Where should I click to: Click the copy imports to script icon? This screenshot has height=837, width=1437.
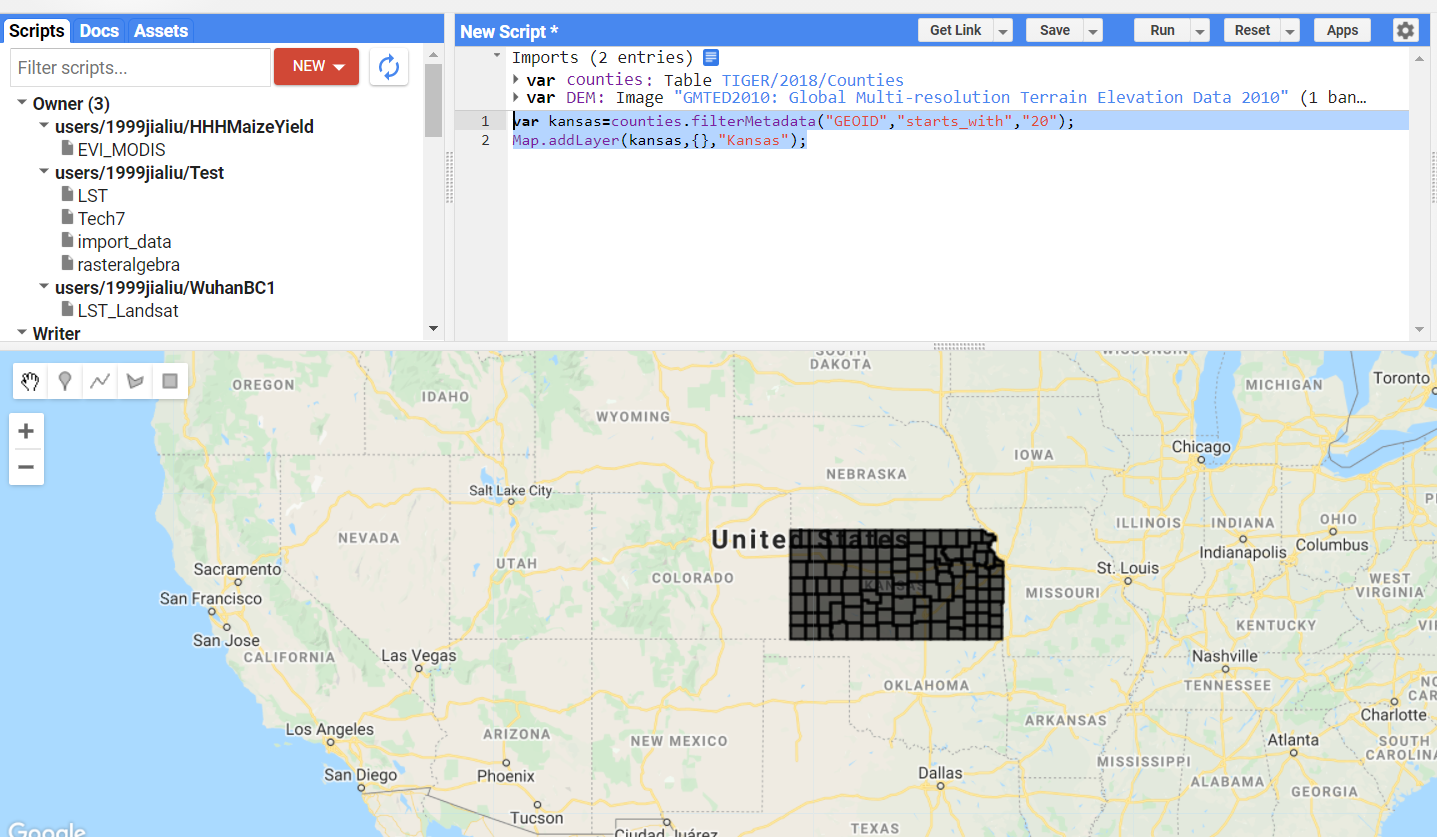(711, 57)
